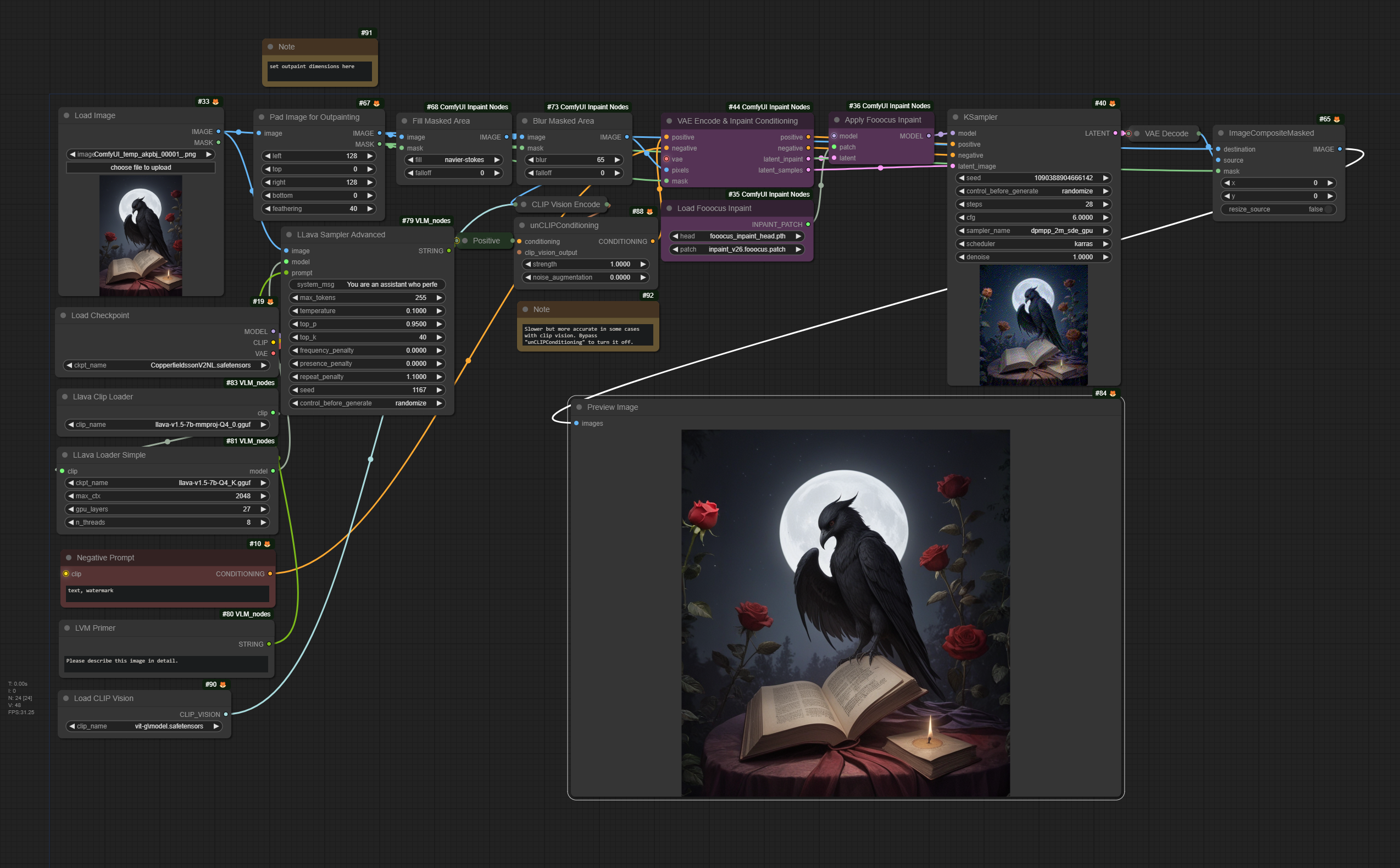Image resolution: width=1400 pixels, height=868 pixels.
Task: Collapse the Load Checkpoint node via title dot
Action: click(x=63, y=315)
